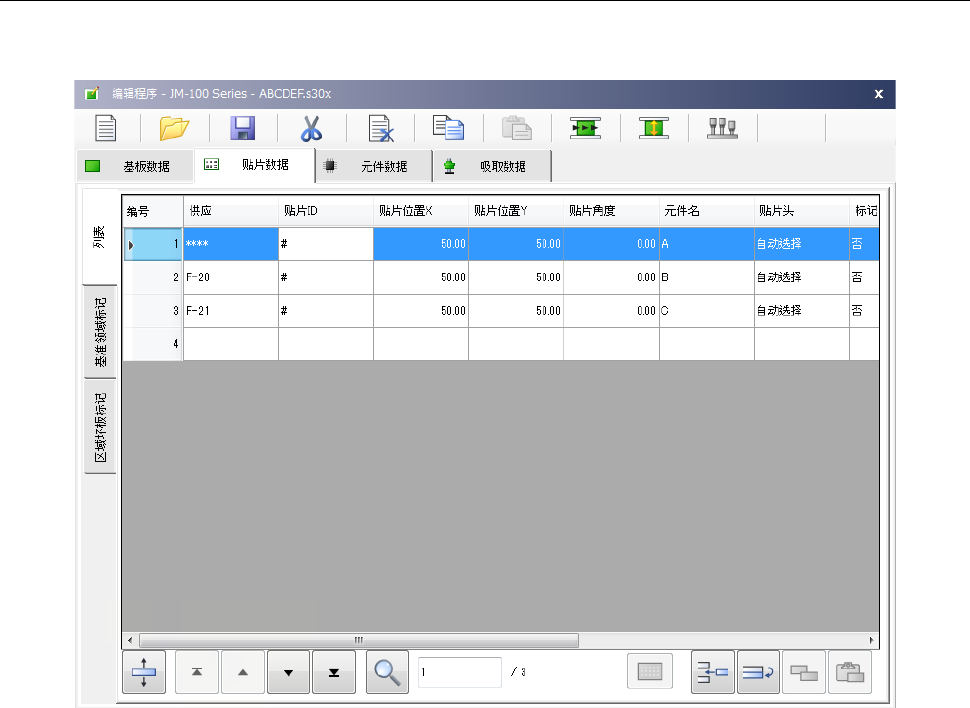Image resolution: width=970 pixels, height=708 pixels.
Task: Click the insert row split icon
Action: [x=144, y=672]
